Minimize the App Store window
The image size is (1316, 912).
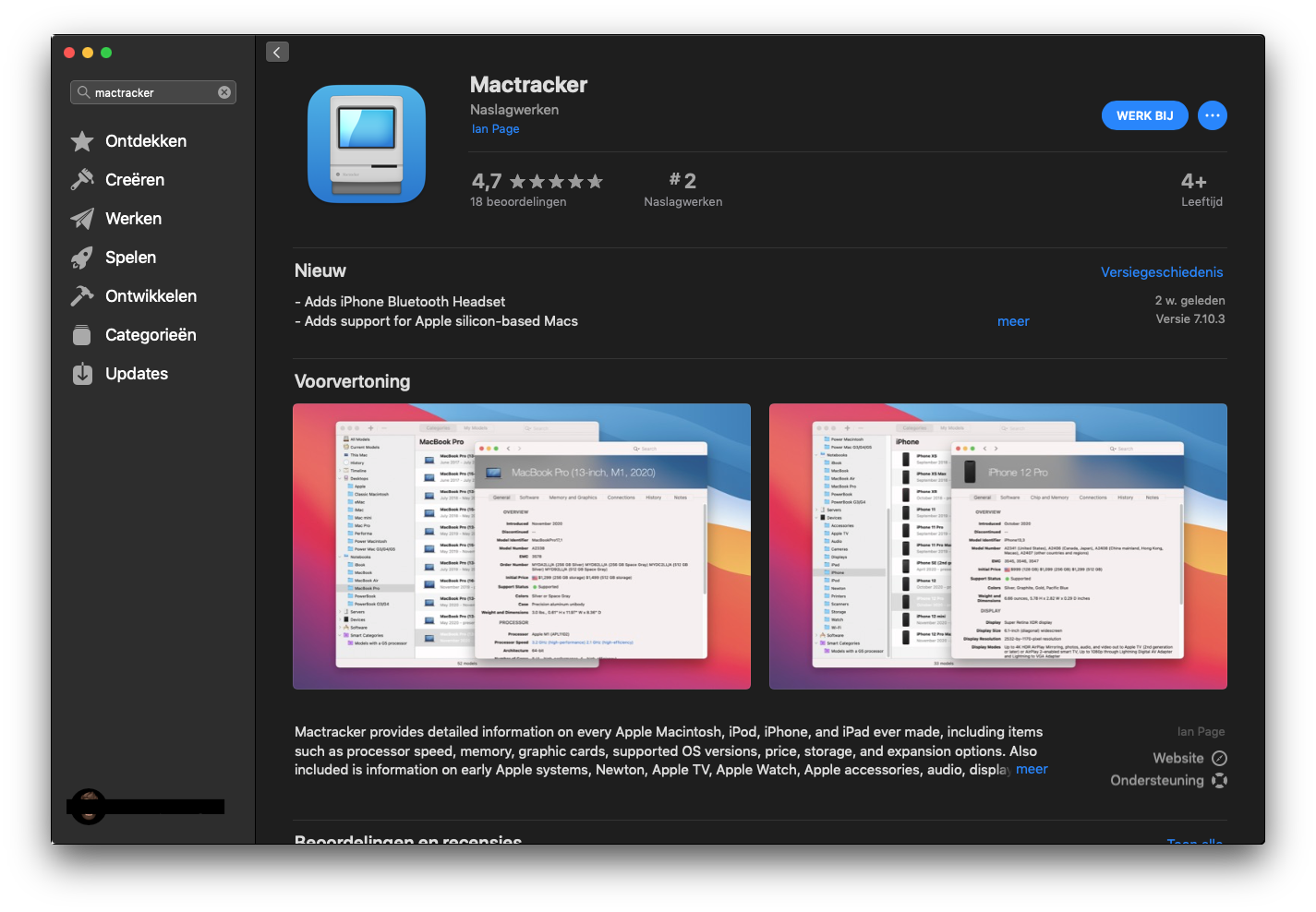(x=88, y=53)
